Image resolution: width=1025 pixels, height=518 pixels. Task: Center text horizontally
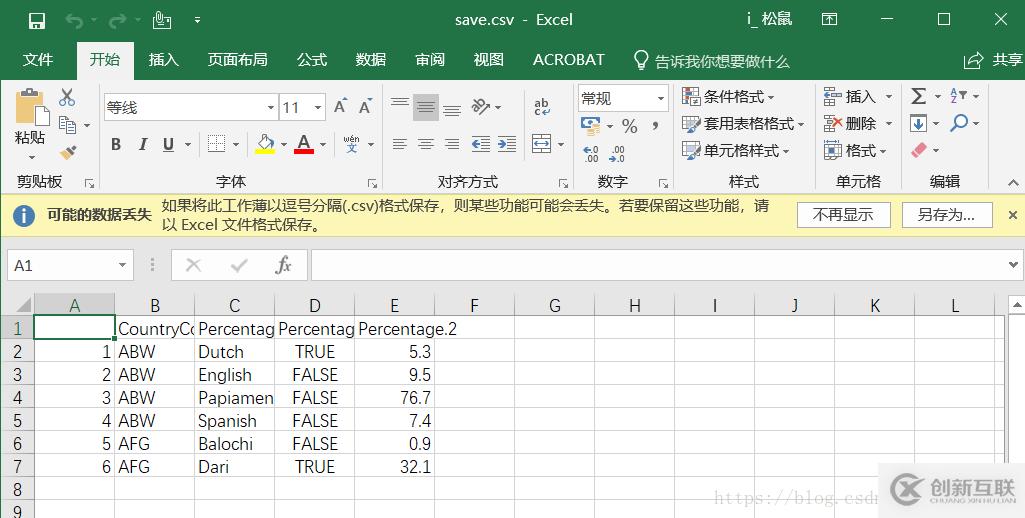426,144
